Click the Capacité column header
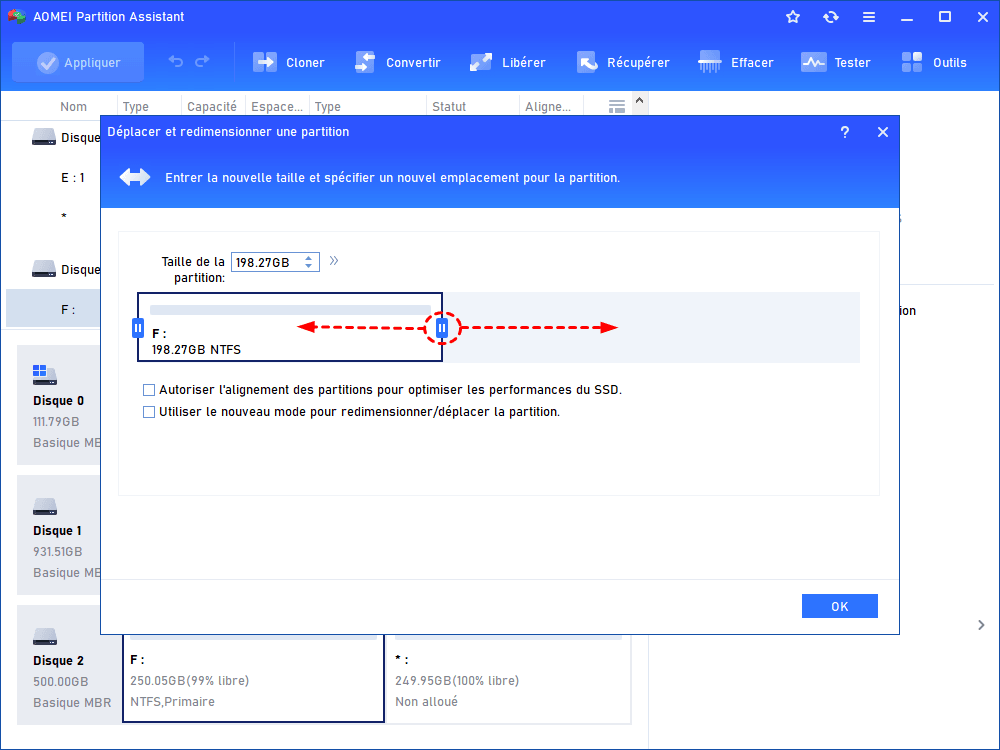Image resolution: width=1000 pixels, height=750 pixels. (x=212, y=107)
